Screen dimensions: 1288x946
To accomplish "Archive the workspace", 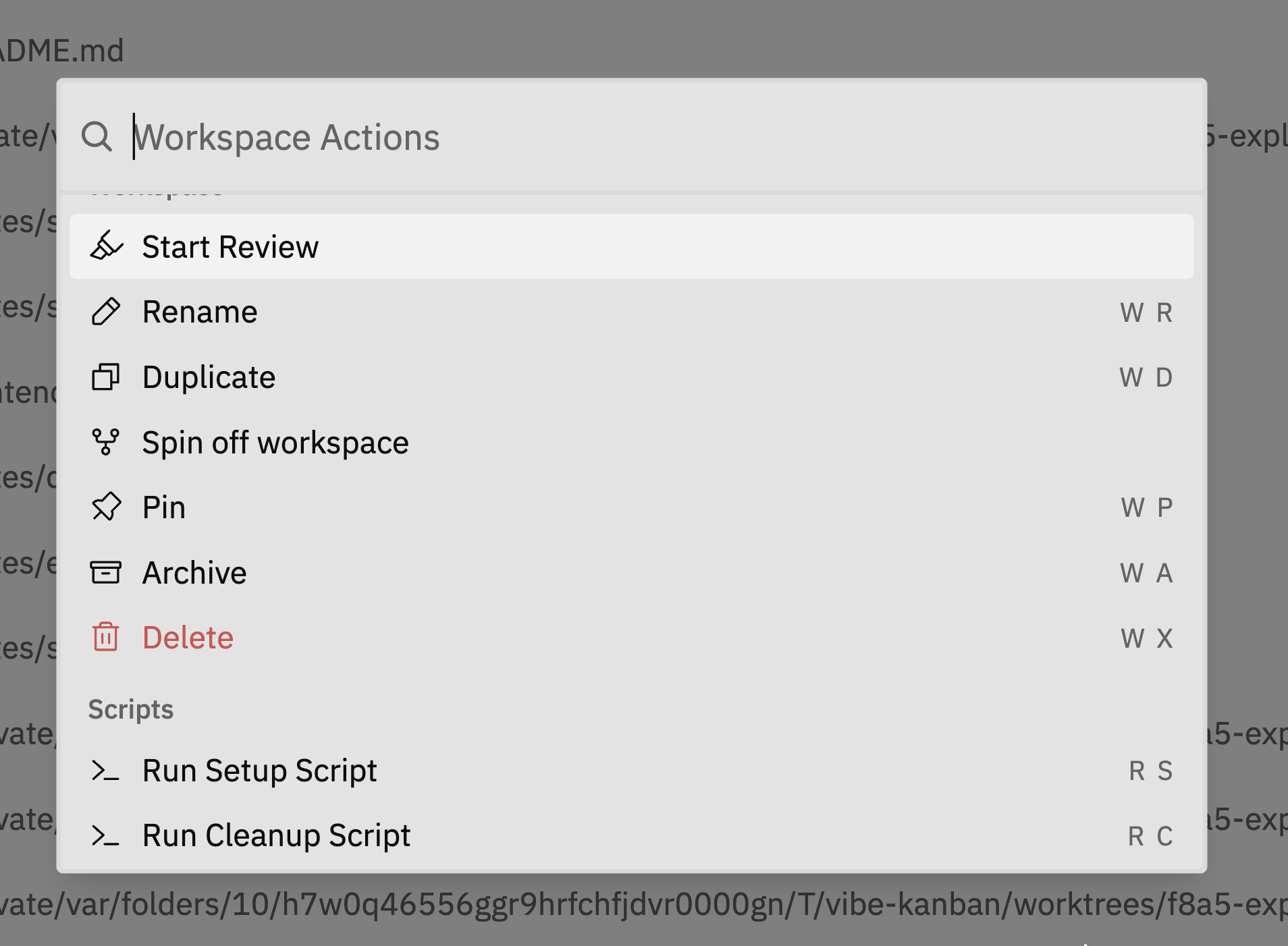I will tap(194, 572).
